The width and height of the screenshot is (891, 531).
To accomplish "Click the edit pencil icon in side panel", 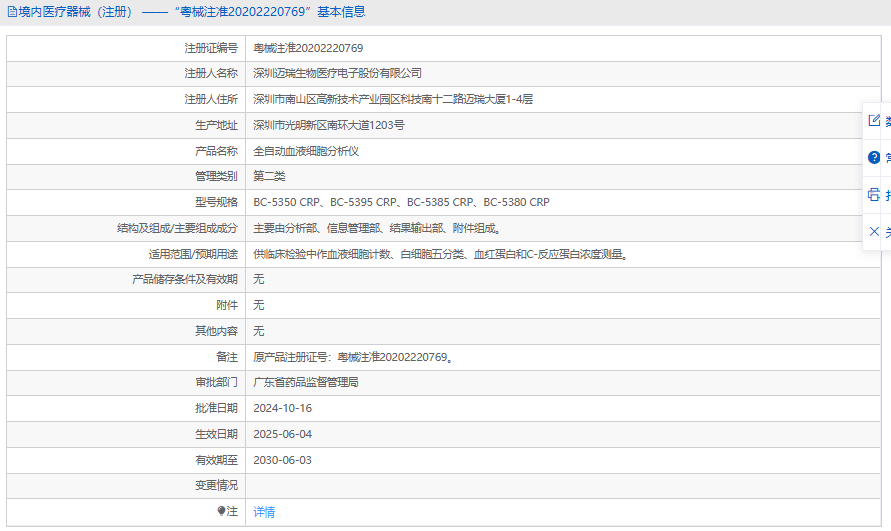I will pos(874,120).
